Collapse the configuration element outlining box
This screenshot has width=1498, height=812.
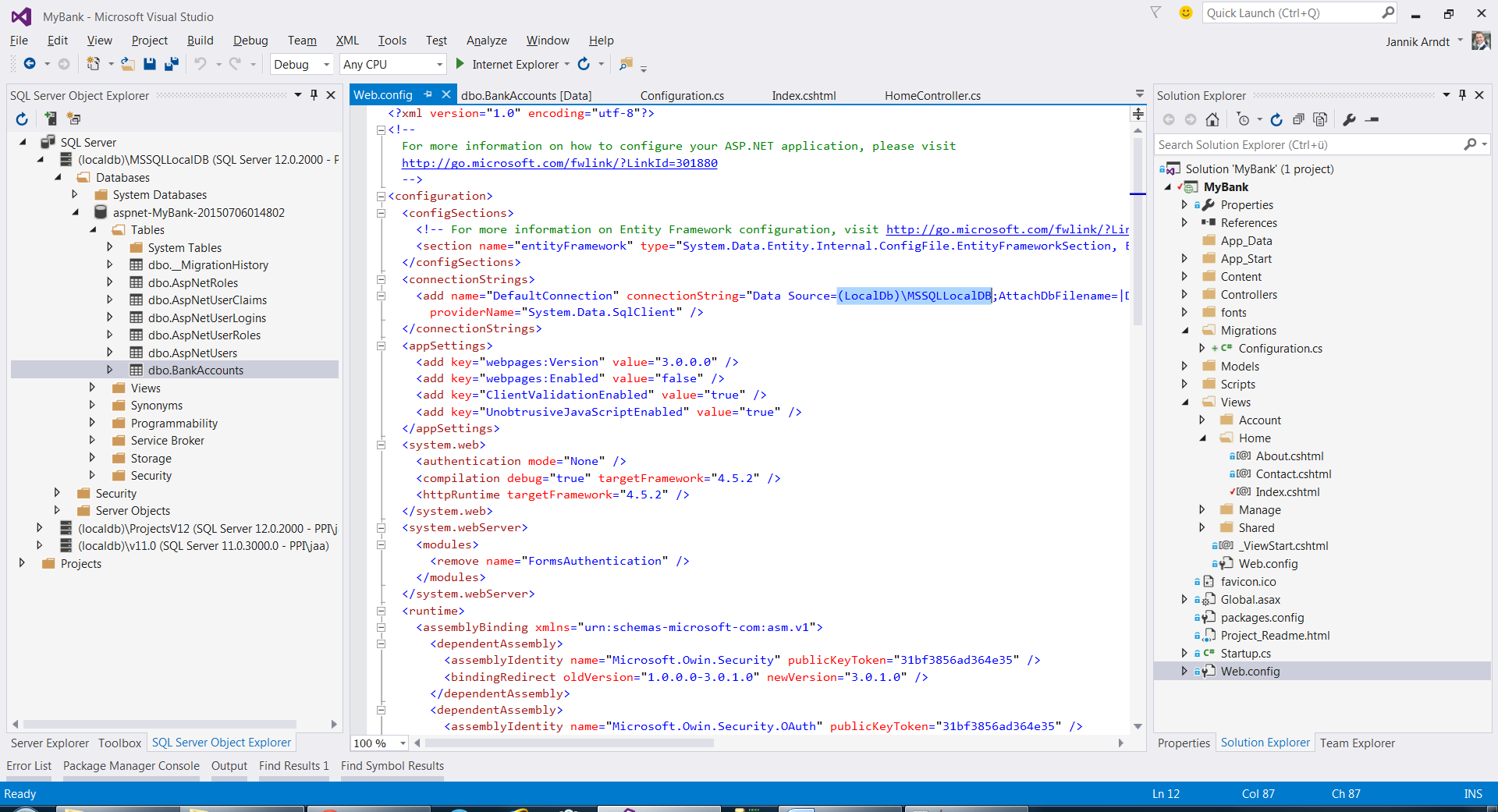[382, 196]
